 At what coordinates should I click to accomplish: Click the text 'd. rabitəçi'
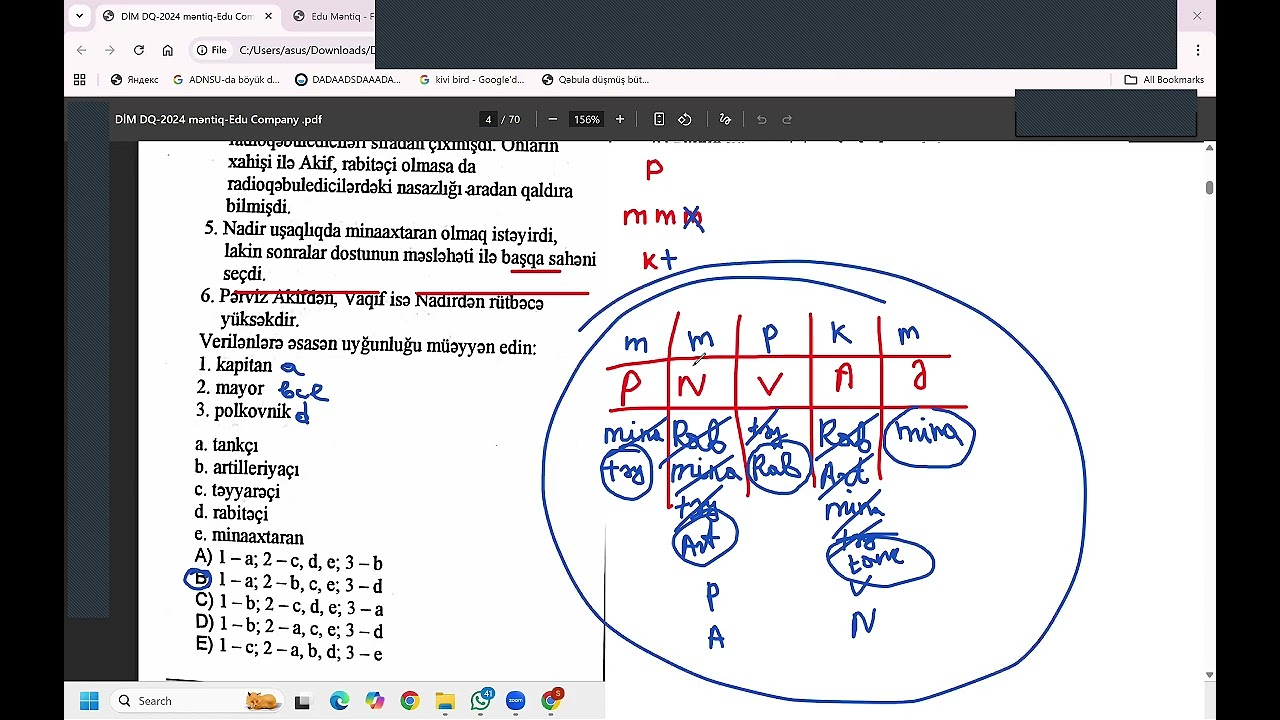pyautogui.click(x=232, y=513)
